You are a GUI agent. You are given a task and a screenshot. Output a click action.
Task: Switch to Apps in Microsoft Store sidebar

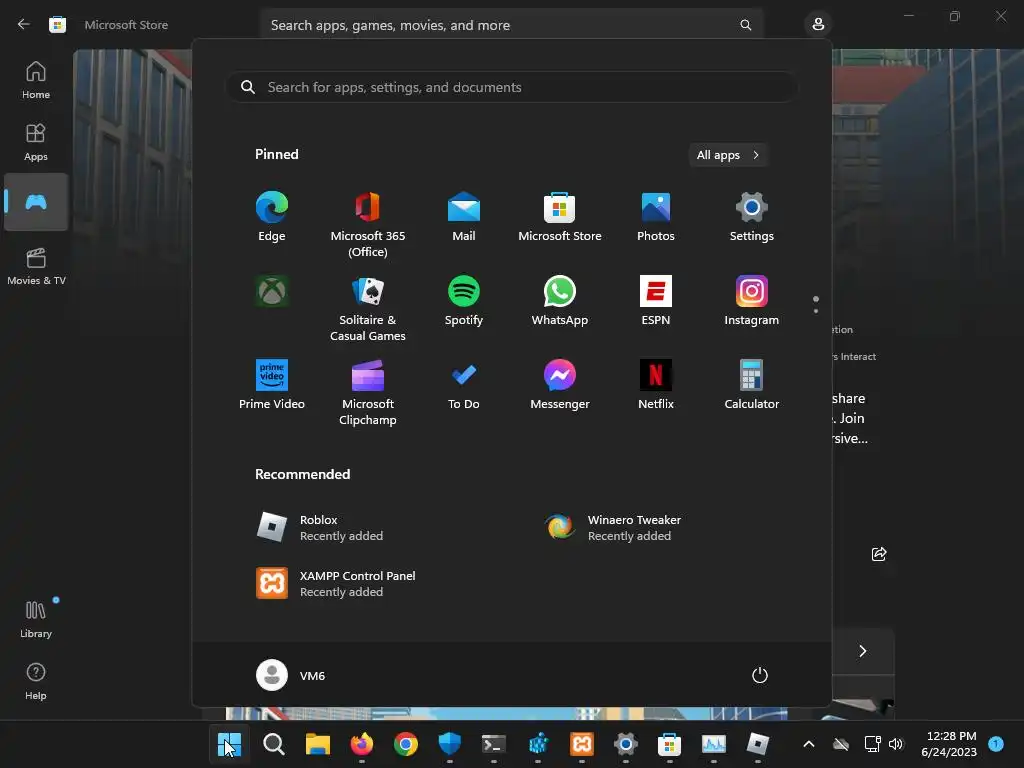coord(36,142)
